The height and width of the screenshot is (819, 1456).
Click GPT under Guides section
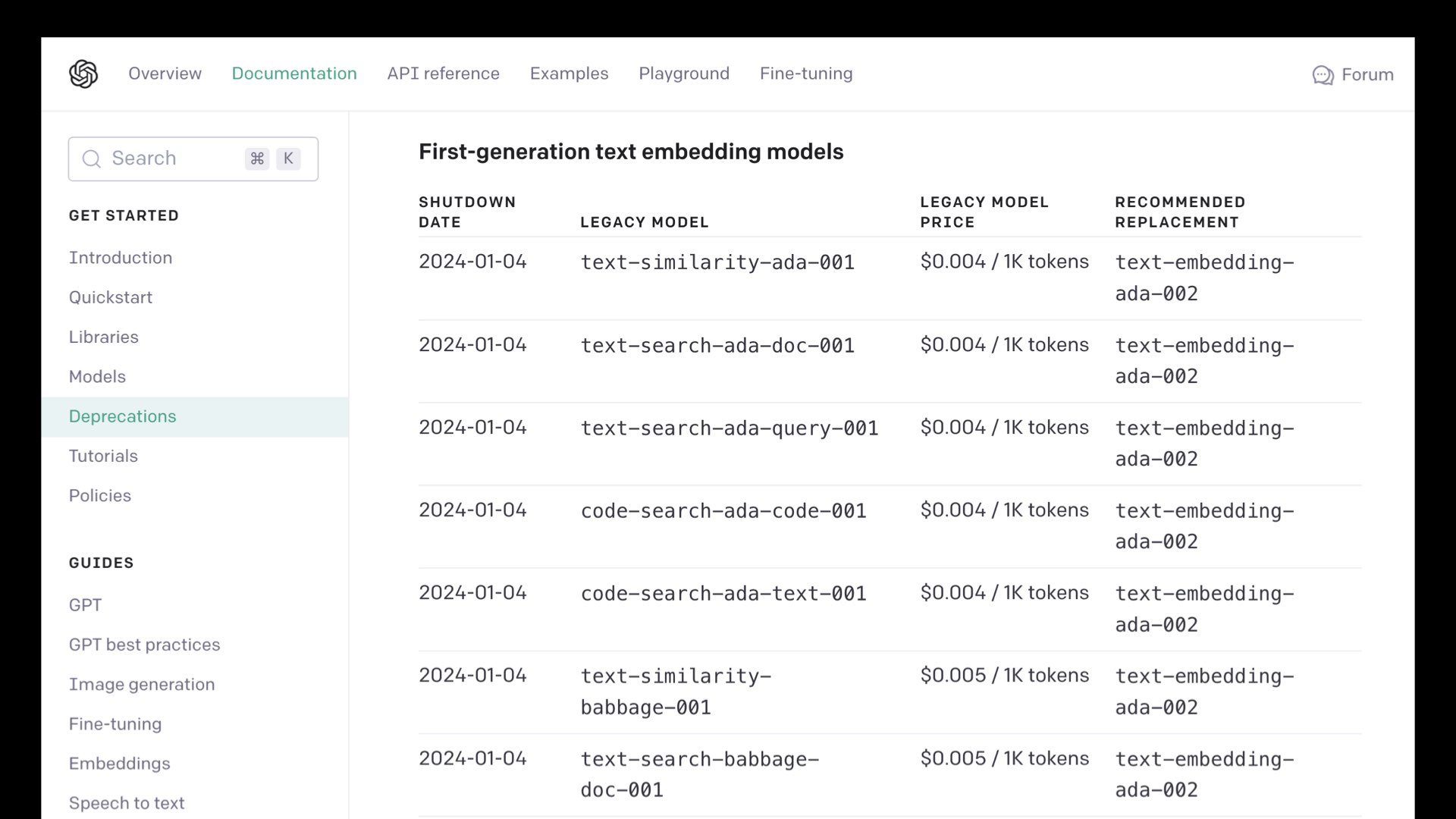(85, 605)
